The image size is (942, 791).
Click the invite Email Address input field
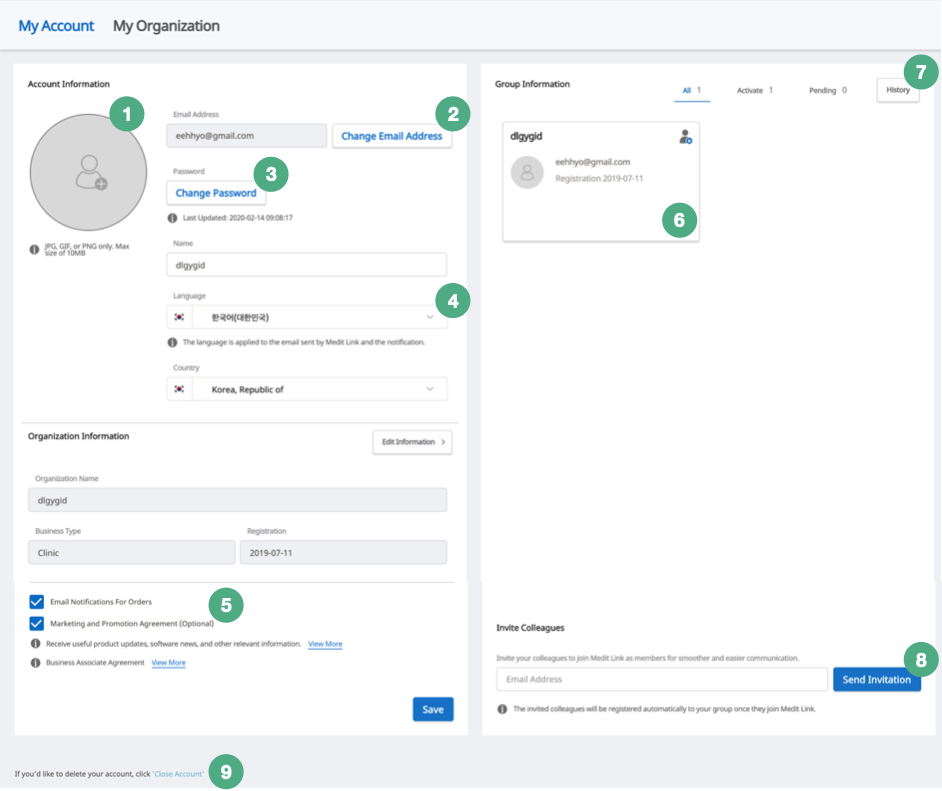[662, 679]
